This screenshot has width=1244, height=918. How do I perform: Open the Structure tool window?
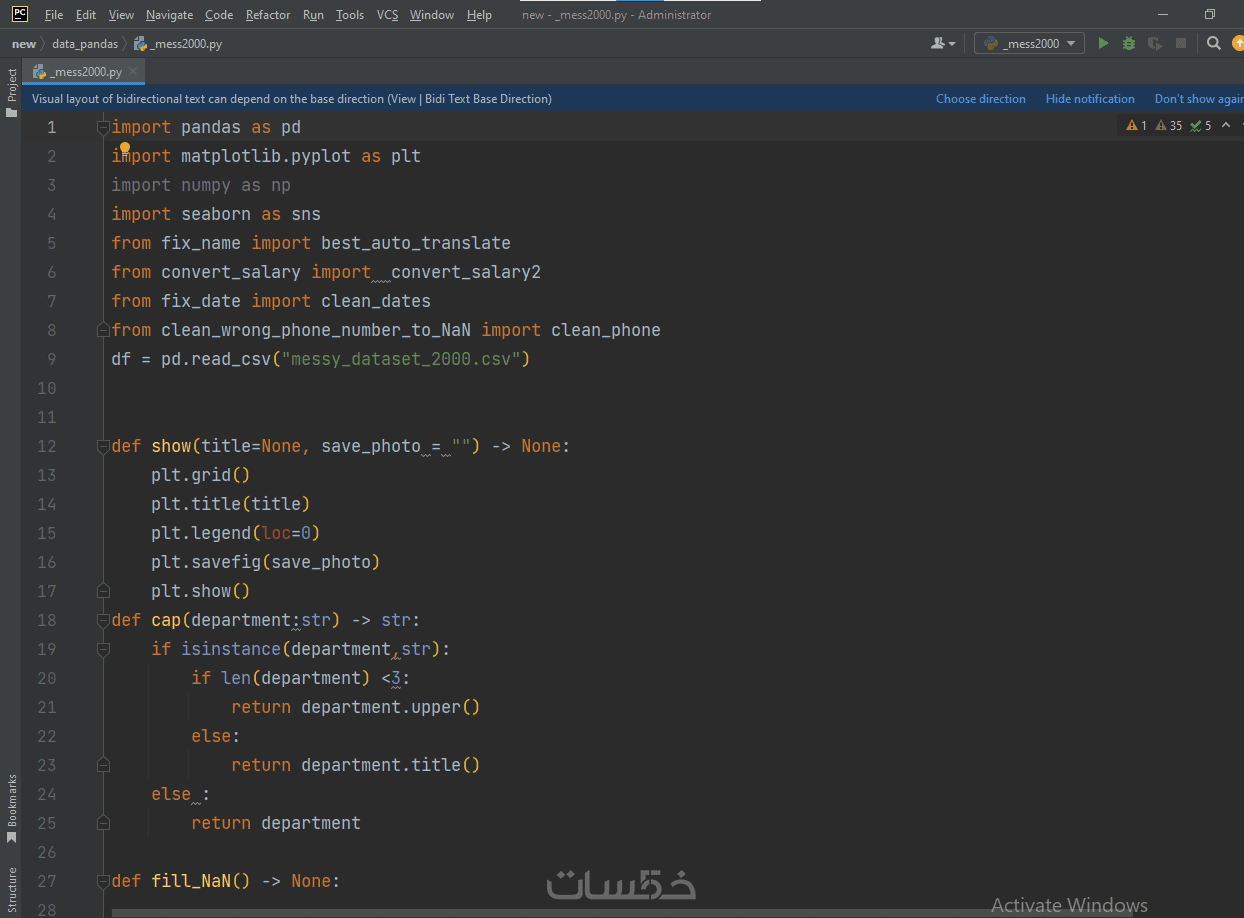coord(12,890)
